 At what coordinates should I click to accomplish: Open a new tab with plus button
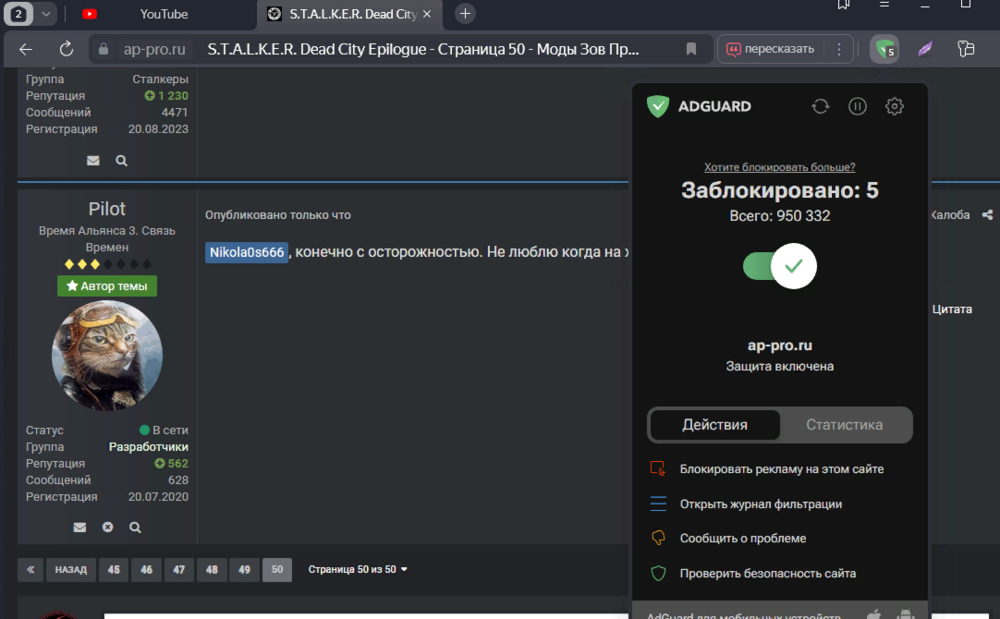coord(466,13)
